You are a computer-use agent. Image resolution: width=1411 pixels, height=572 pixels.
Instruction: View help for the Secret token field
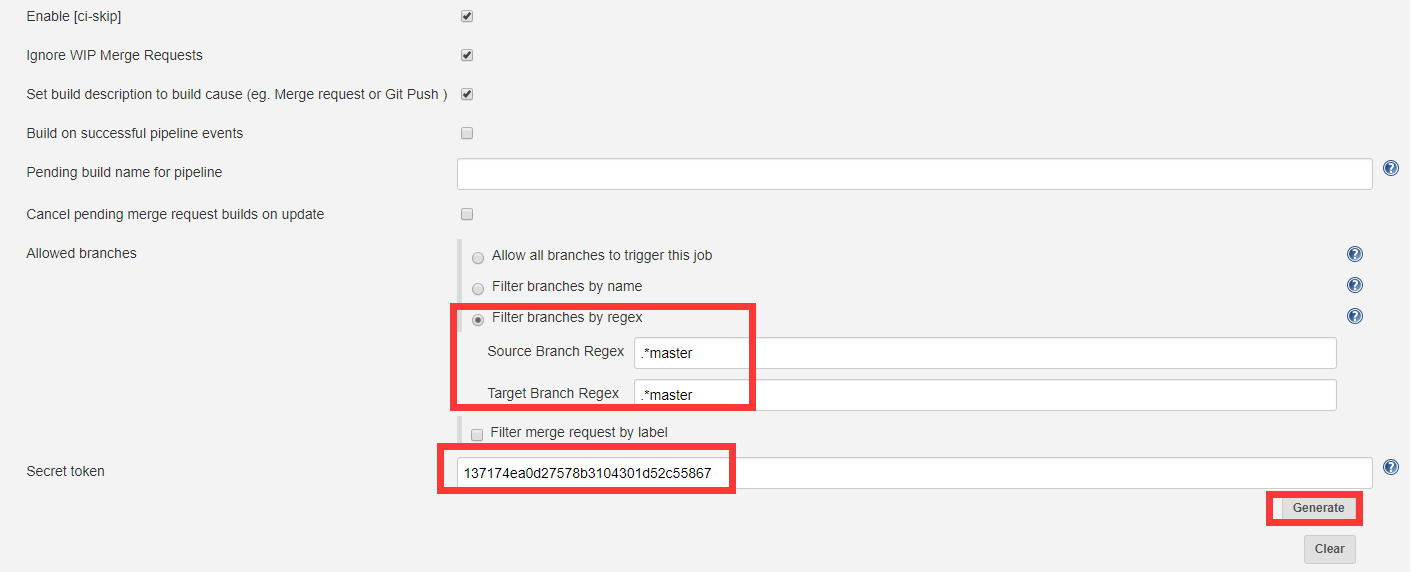coord(1390,467)
